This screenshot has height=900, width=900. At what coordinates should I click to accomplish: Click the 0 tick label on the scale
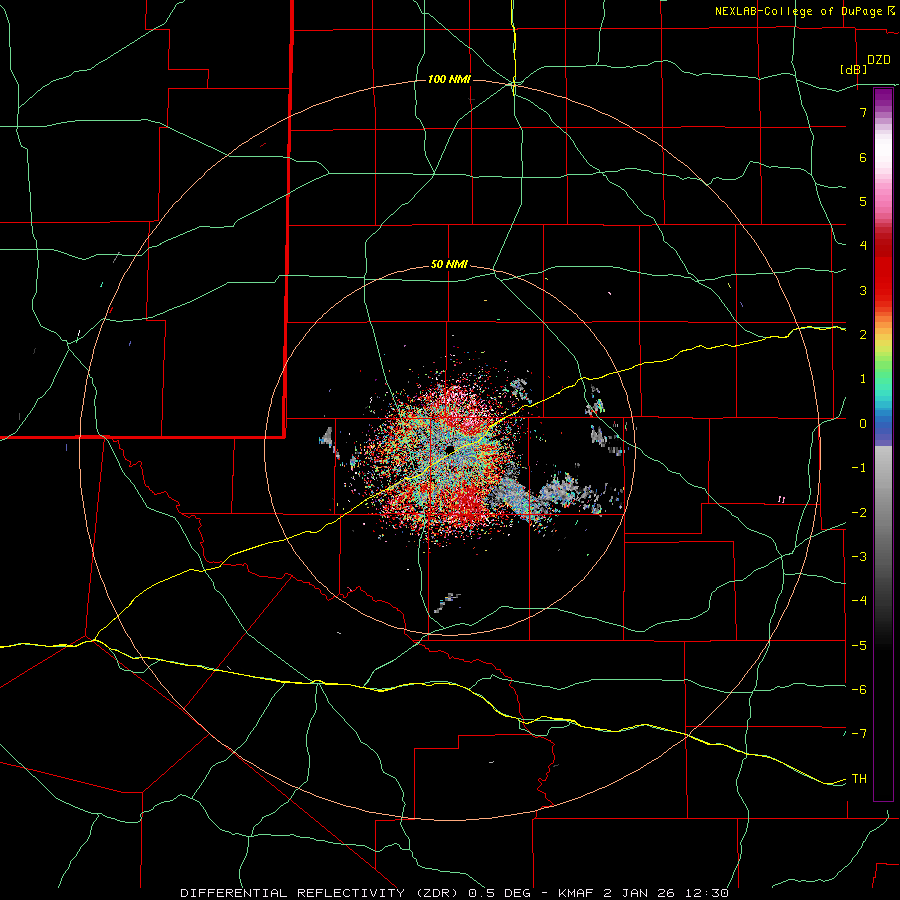tap(863, 423)
